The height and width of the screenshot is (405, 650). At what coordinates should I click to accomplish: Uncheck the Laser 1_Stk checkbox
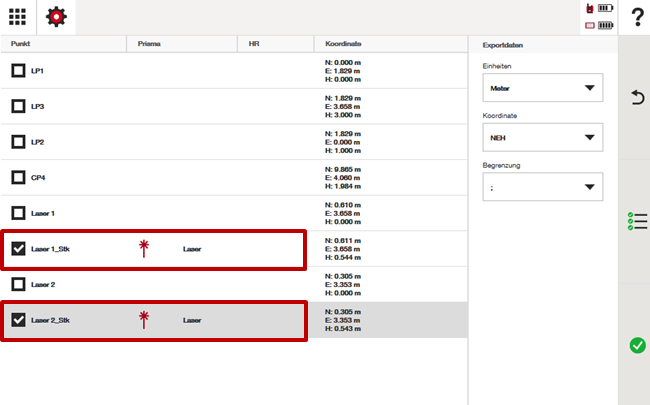(x=19, y=249)
